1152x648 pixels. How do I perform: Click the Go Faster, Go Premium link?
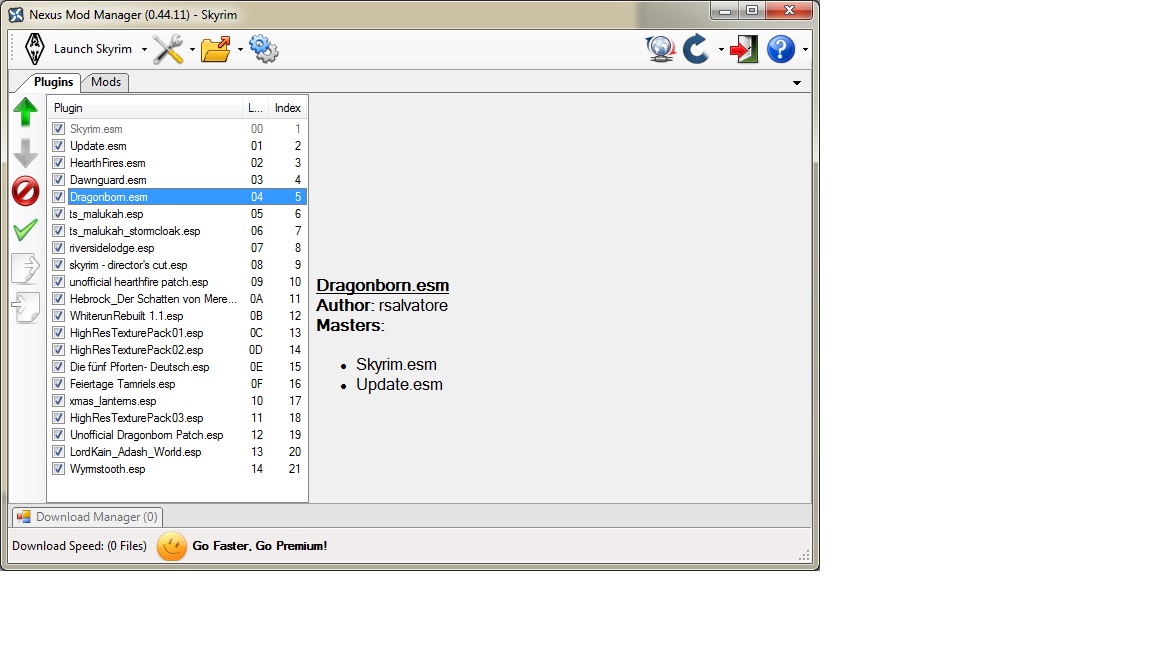pos(259,546)
